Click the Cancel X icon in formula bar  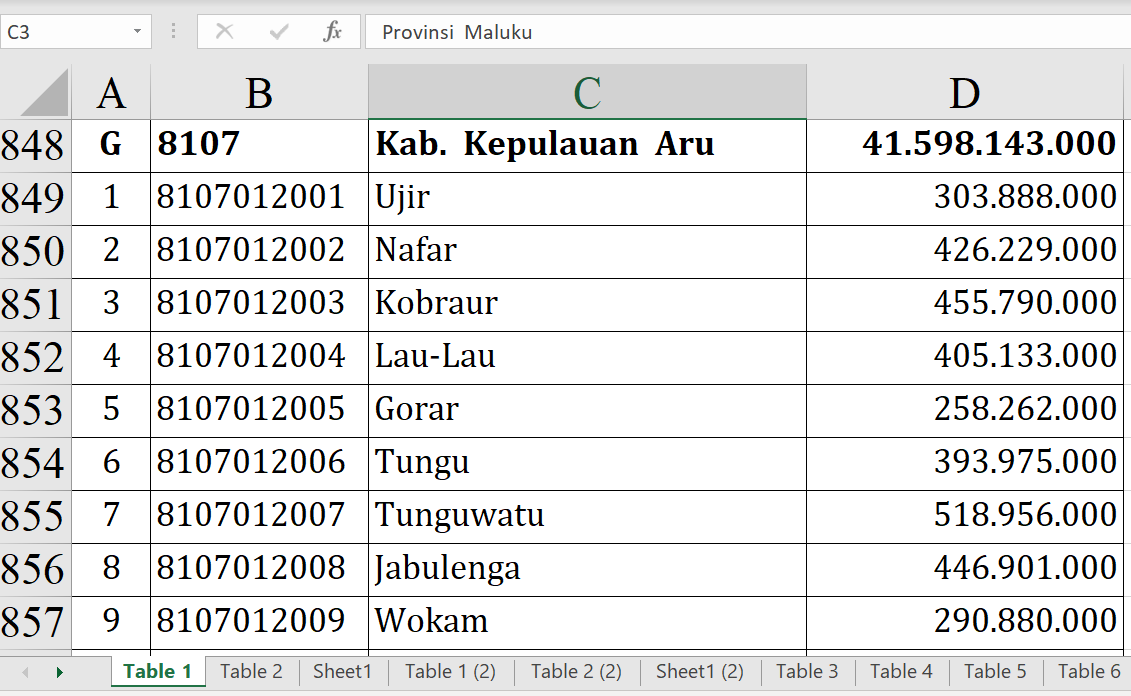(224, 32)
